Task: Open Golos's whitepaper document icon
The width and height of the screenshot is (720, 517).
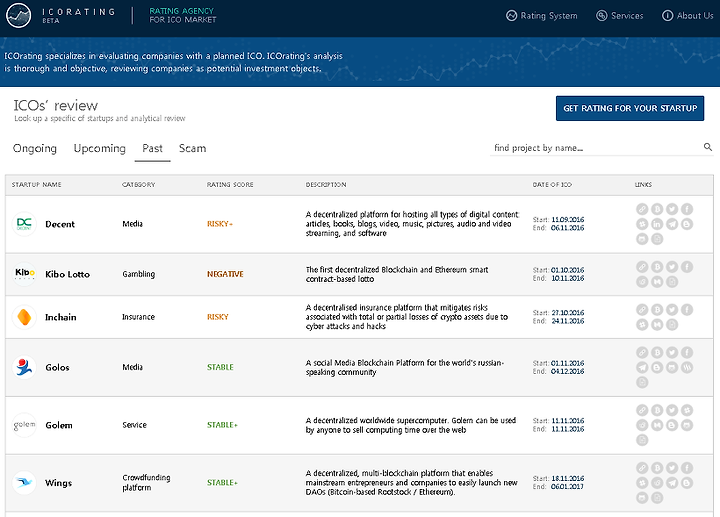Action: coord(642,382)
